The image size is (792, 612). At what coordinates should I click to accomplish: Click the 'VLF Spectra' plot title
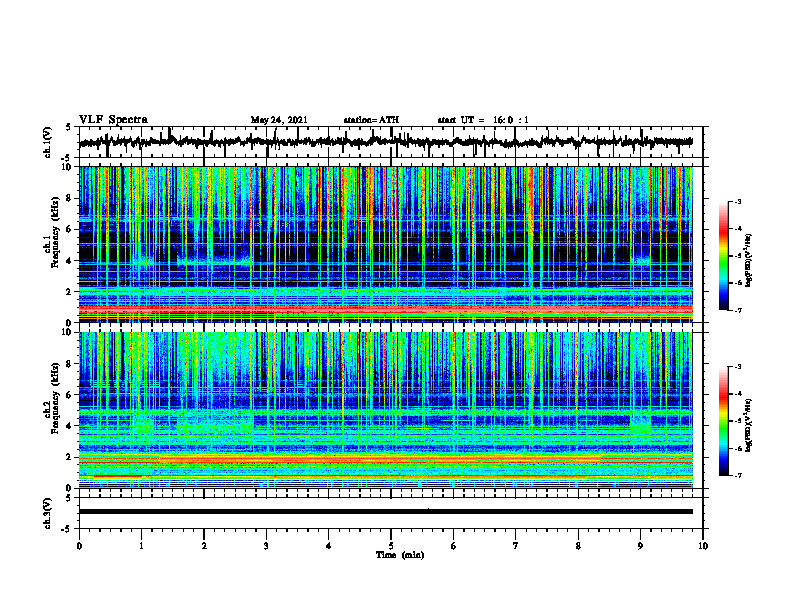[113, 120]
